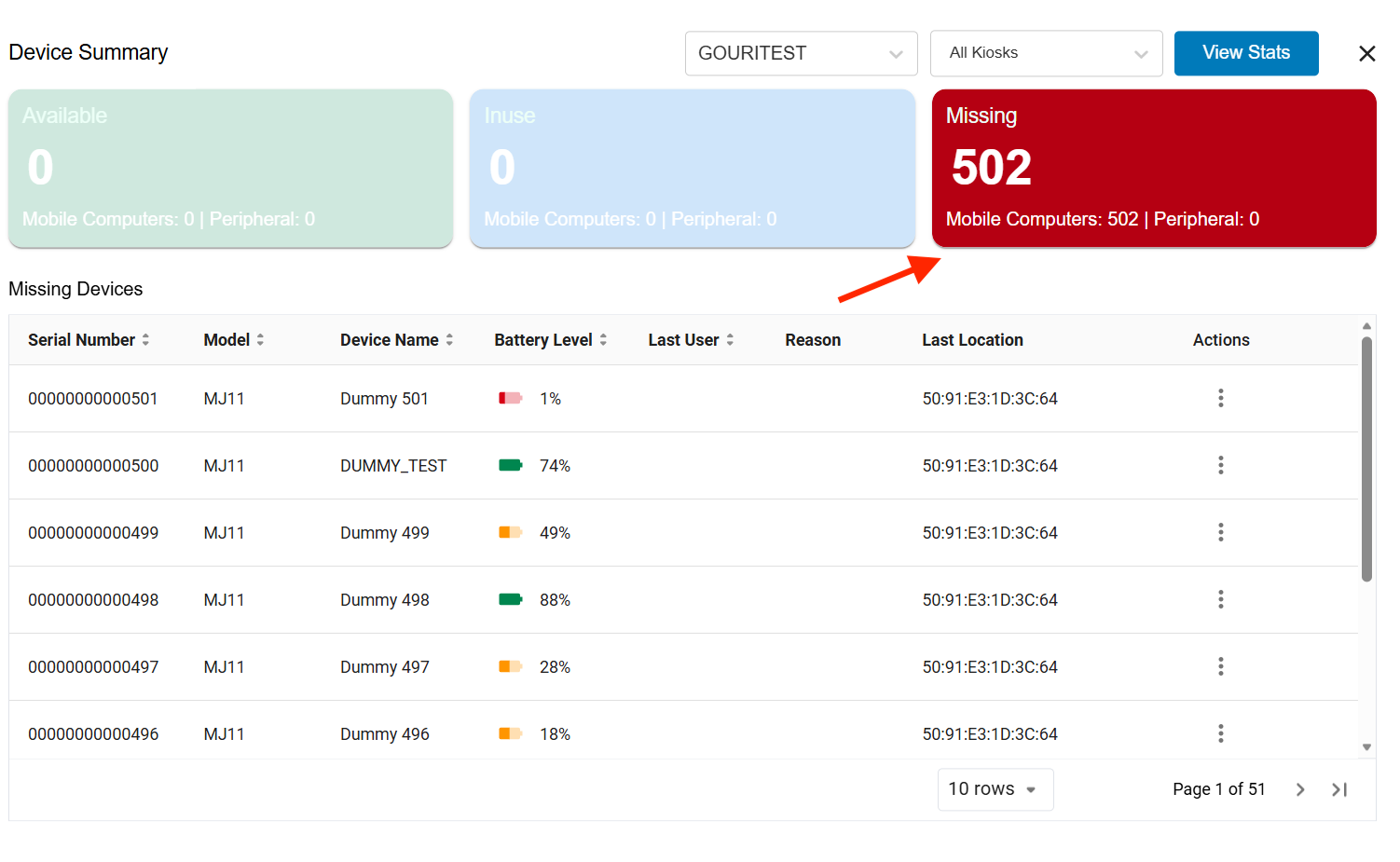Click the View Stats button
Viewport: 1400px width, 862px height.
tap(1245, 53)
